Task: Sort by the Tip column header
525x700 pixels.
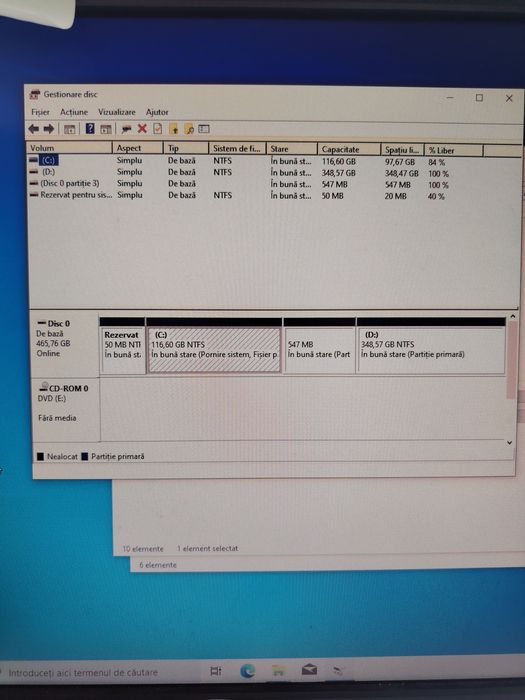Action: pos(186,148)
